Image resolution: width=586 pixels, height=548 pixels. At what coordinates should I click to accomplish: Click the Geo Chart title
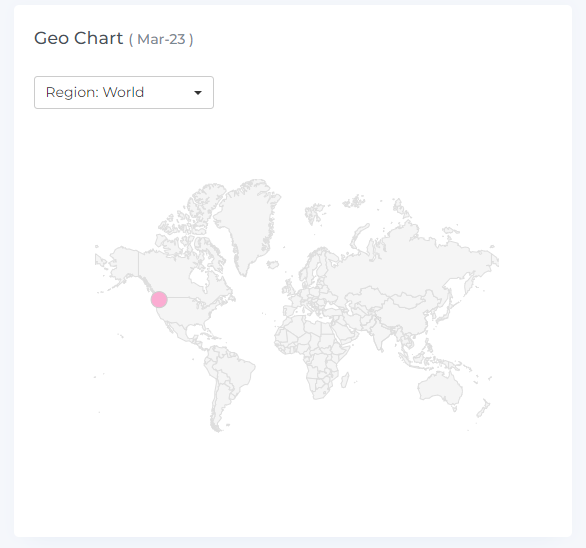point(78,38)
